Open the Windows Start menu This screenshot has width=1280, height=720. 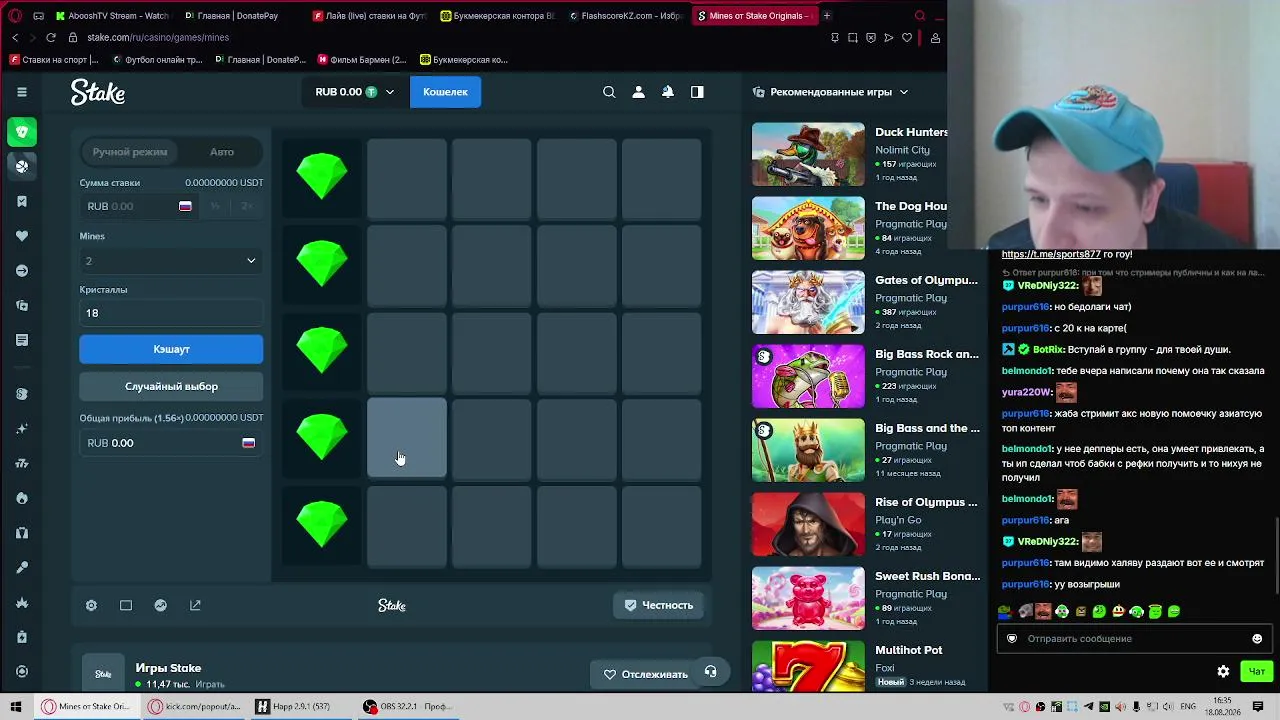pyautogui.click(x=16, y=706)
